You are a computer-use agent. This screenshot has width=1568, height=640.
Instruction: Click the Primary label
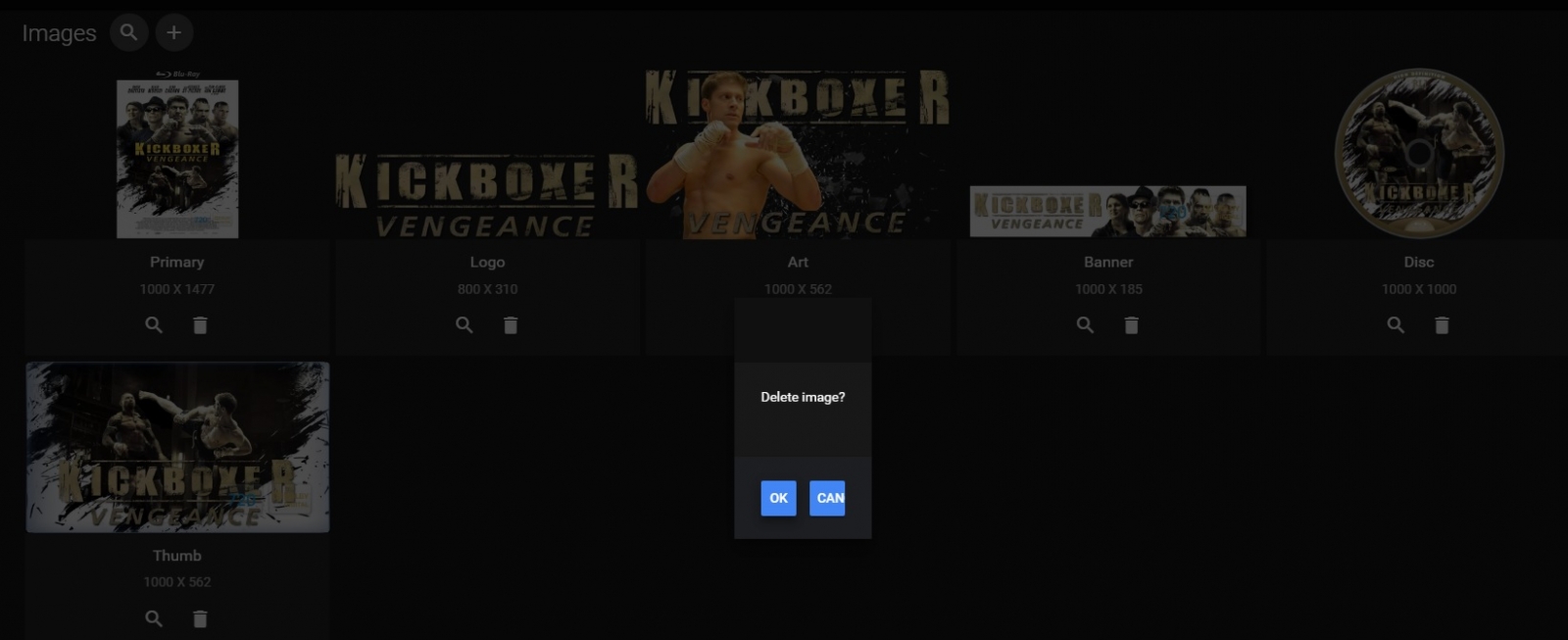coord(177,262)
